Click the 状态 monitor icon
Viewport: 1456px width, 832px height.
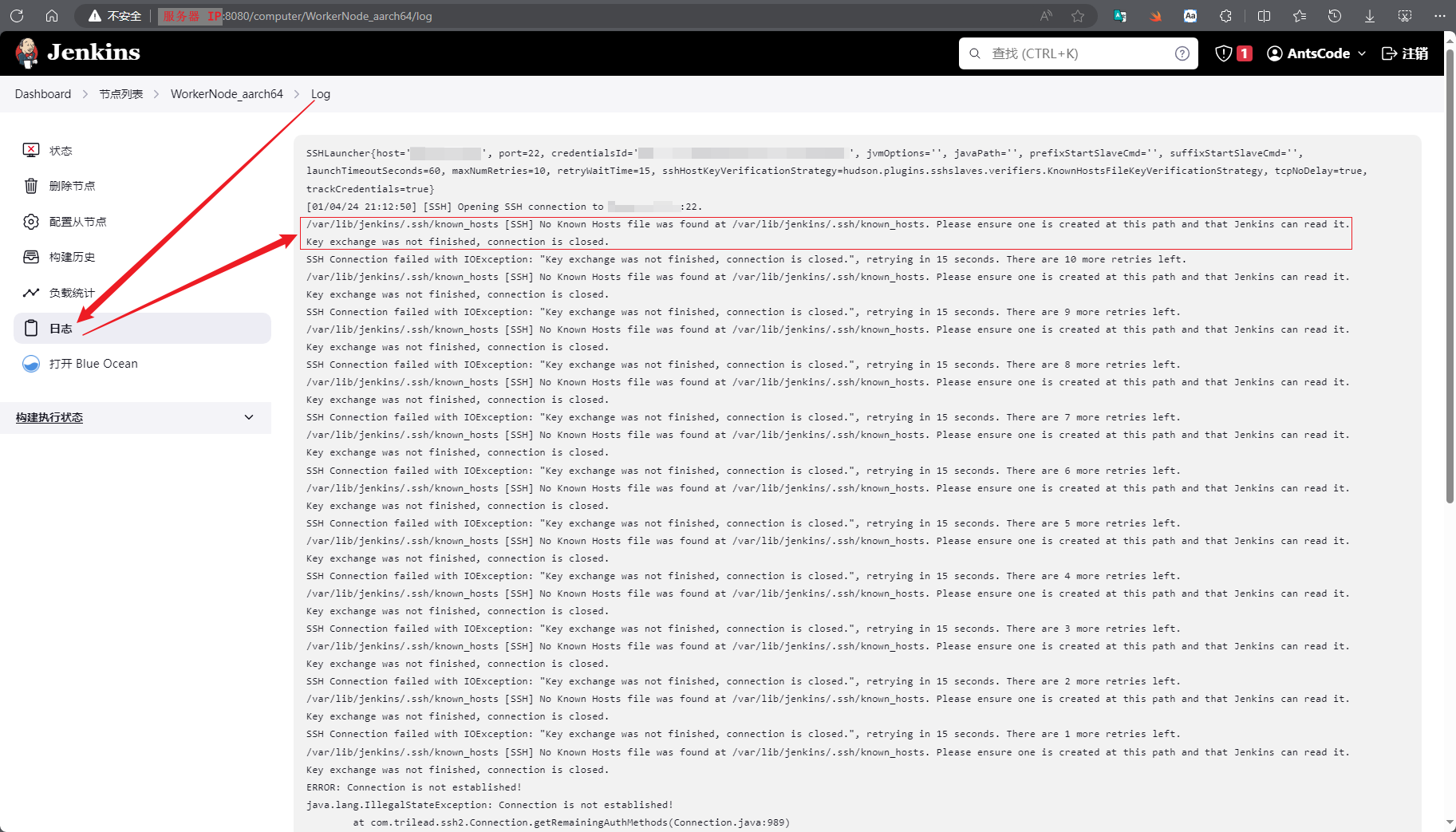coord(31,150)
